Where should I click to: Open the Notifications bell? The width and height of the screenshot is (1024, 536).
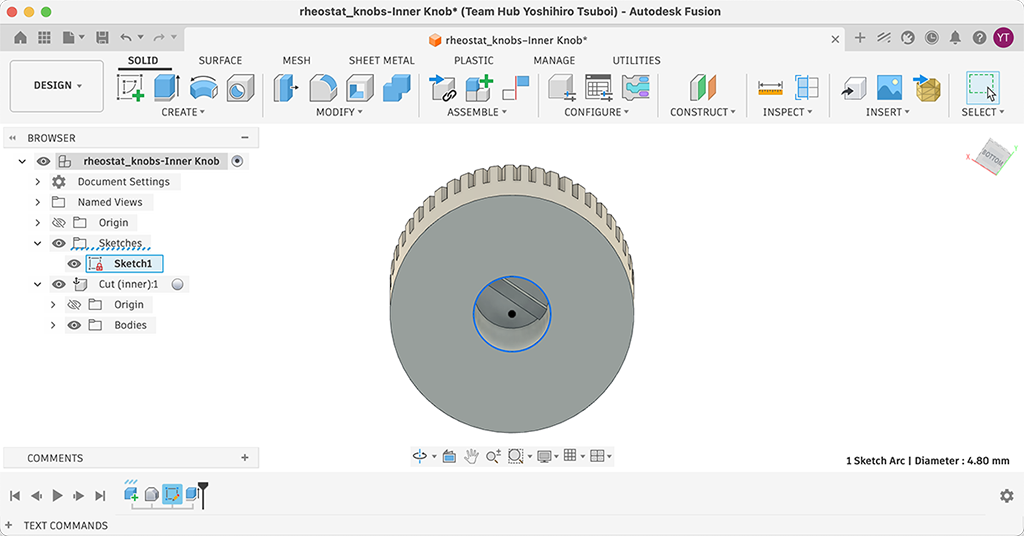pos(955,38)
